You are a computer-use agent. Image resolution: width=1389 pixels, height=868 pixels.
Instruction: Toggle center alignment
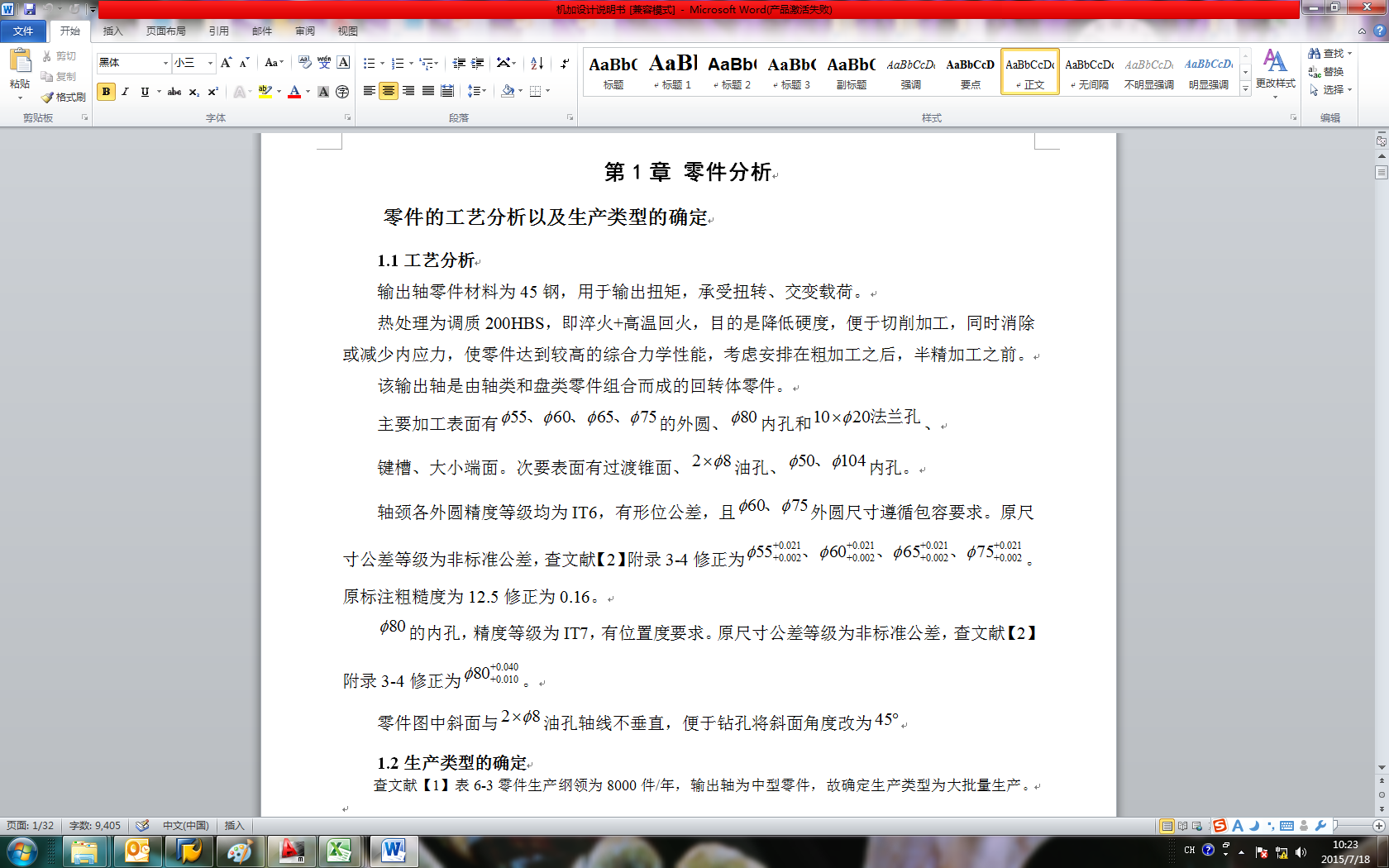389,91
